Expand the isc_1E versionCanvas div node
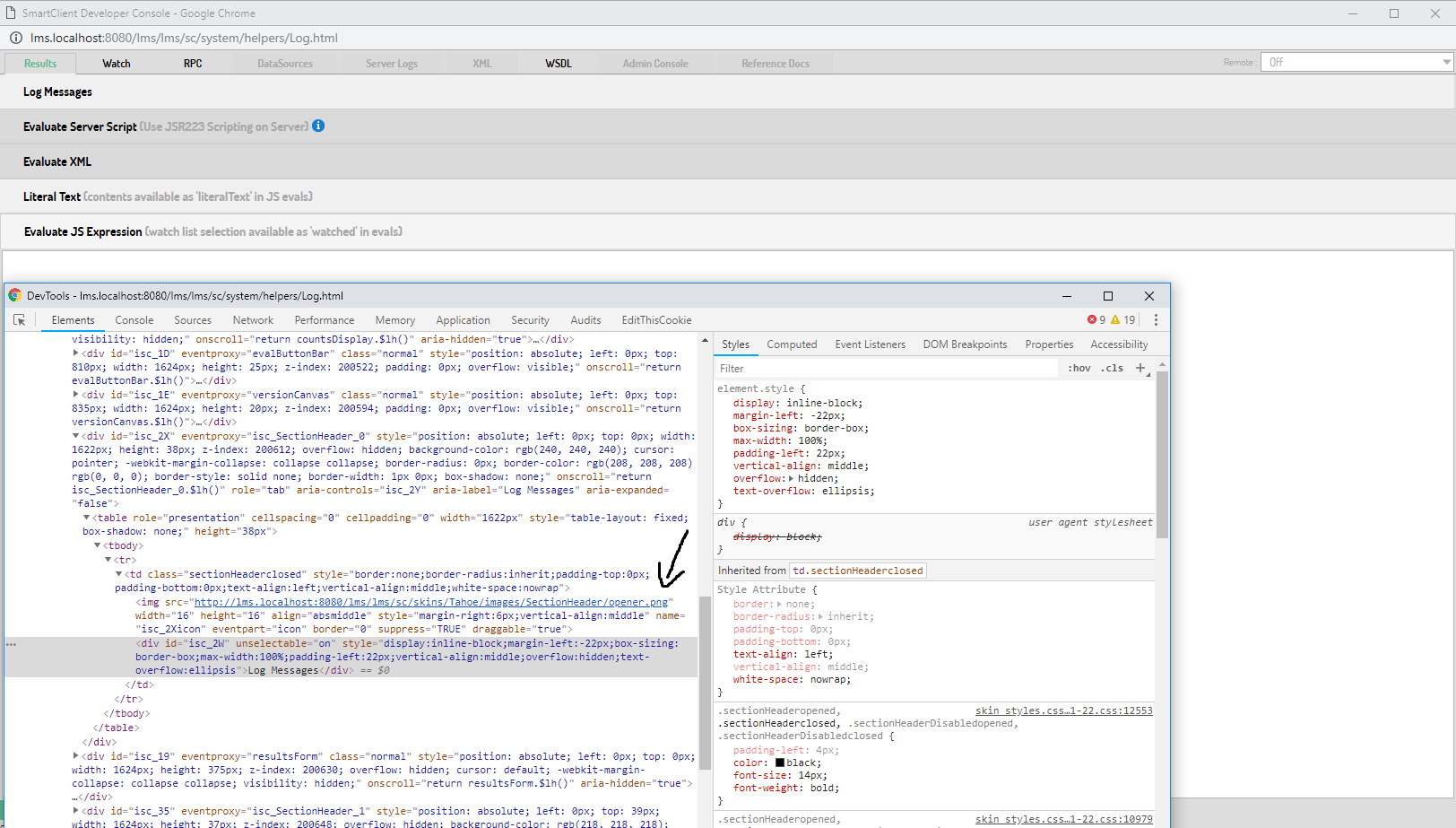Screen dimensions: 1456x828 pos(75,395)
